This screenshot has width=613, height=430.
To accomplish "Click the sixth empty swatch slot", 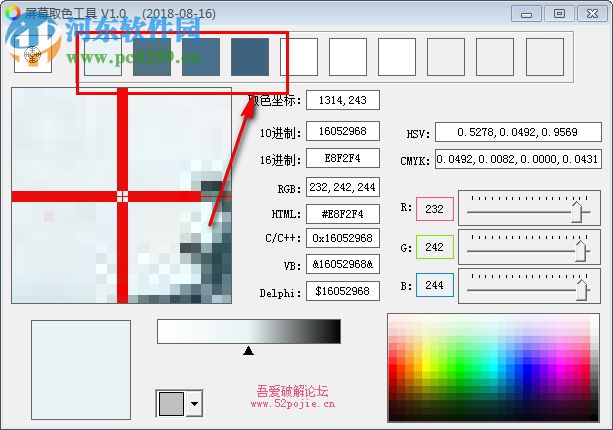I will [x=348, y=57].
